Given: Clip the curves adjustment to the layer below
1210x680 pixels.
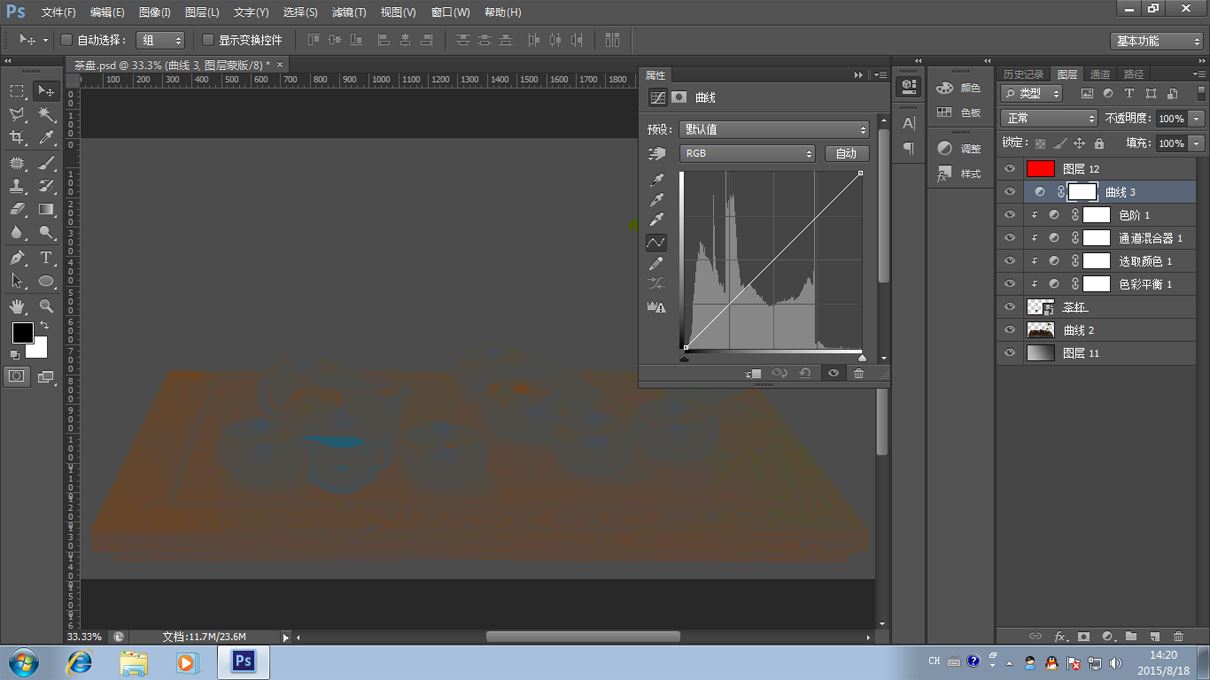Looking at the screenshot, I should [x=753, y=373].
